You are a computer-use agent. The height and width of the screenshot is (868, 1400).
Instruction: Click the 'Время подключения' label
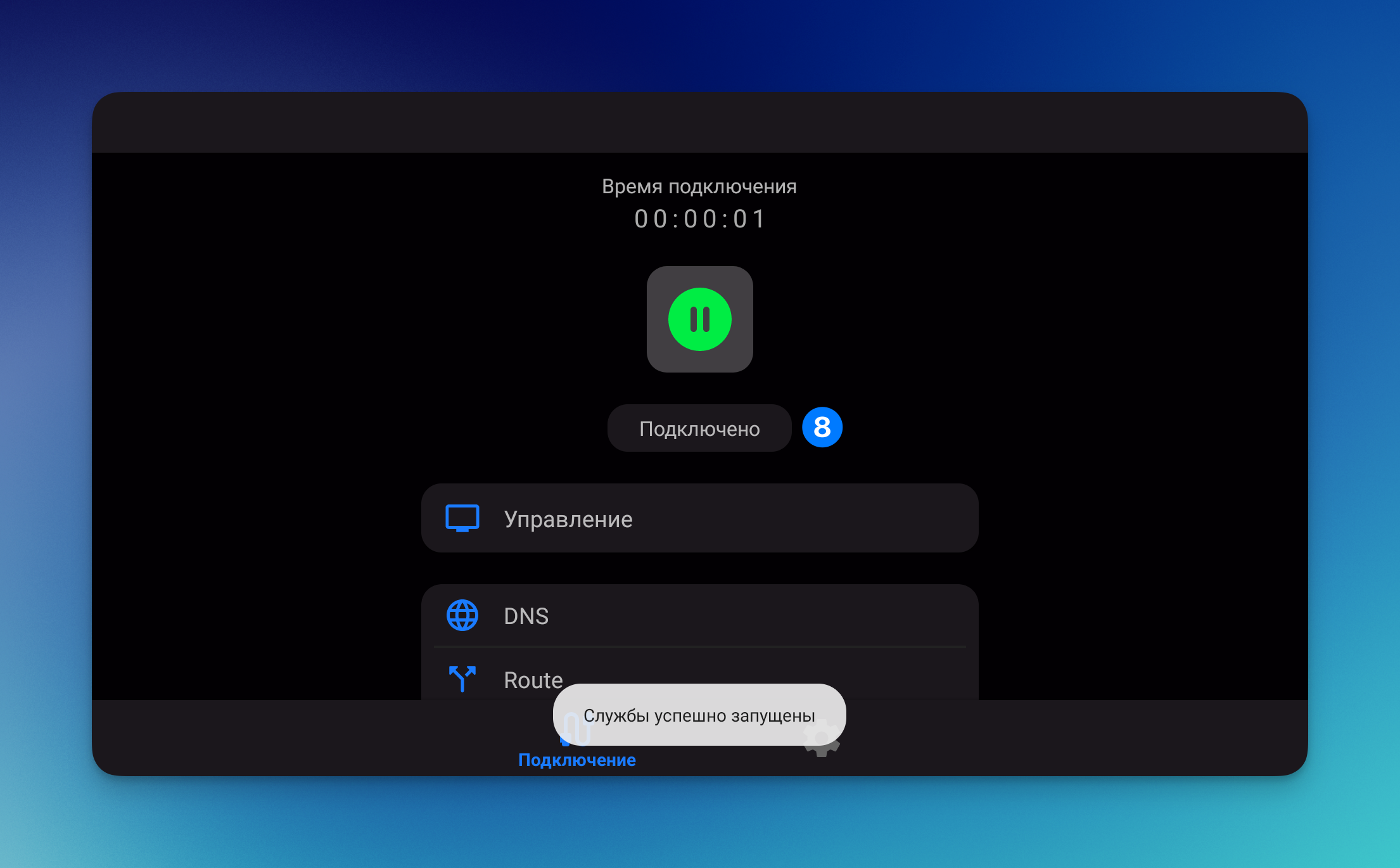(699, 186)
